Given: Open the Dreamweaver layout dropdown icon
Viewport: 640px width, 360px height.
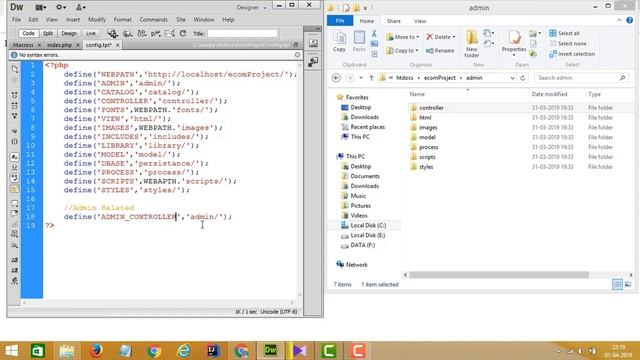Looking at the screenshot, I should [40, 7].
